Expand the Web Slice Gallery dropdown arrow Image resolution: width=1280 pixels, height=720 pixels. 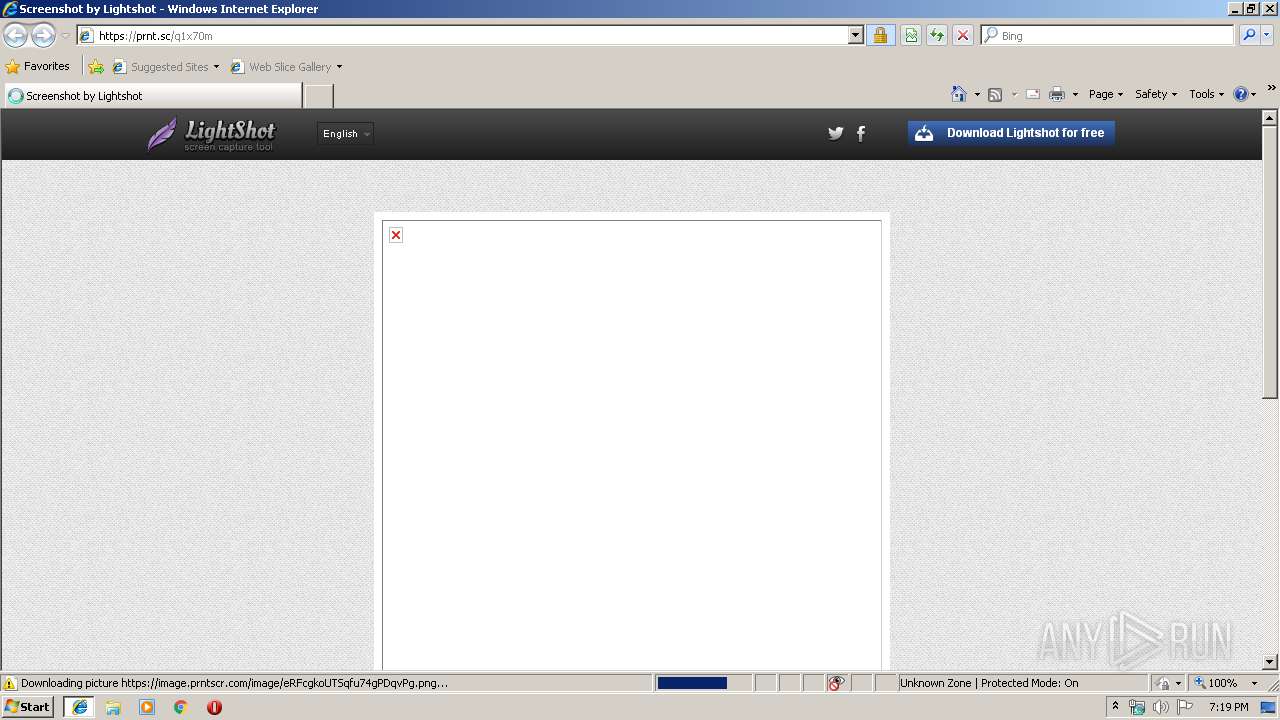[339, 67]
